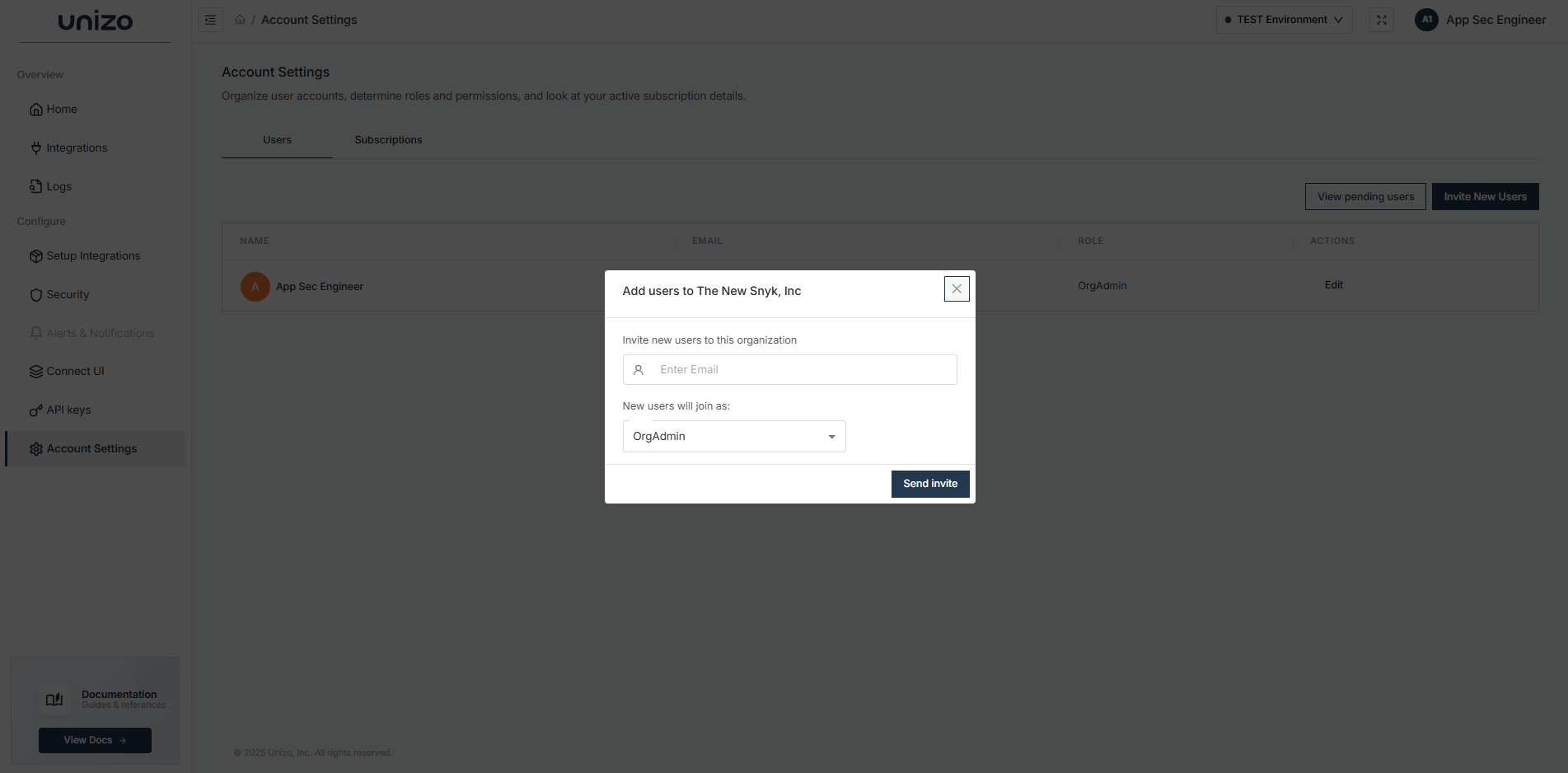Image resolution: width=1568 pixels, height=773 pixels.
Task: Open the TEST Environment selector
Action: (1283, 19)
